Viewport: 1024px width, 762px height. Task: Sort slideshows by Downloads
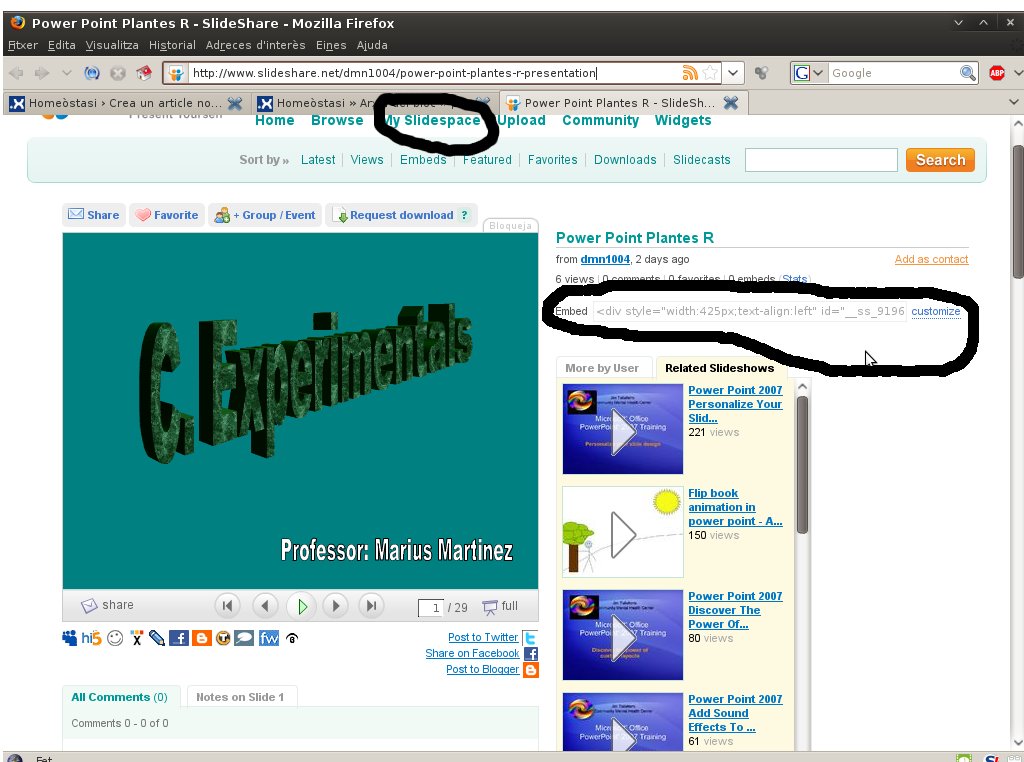(625, 160)
